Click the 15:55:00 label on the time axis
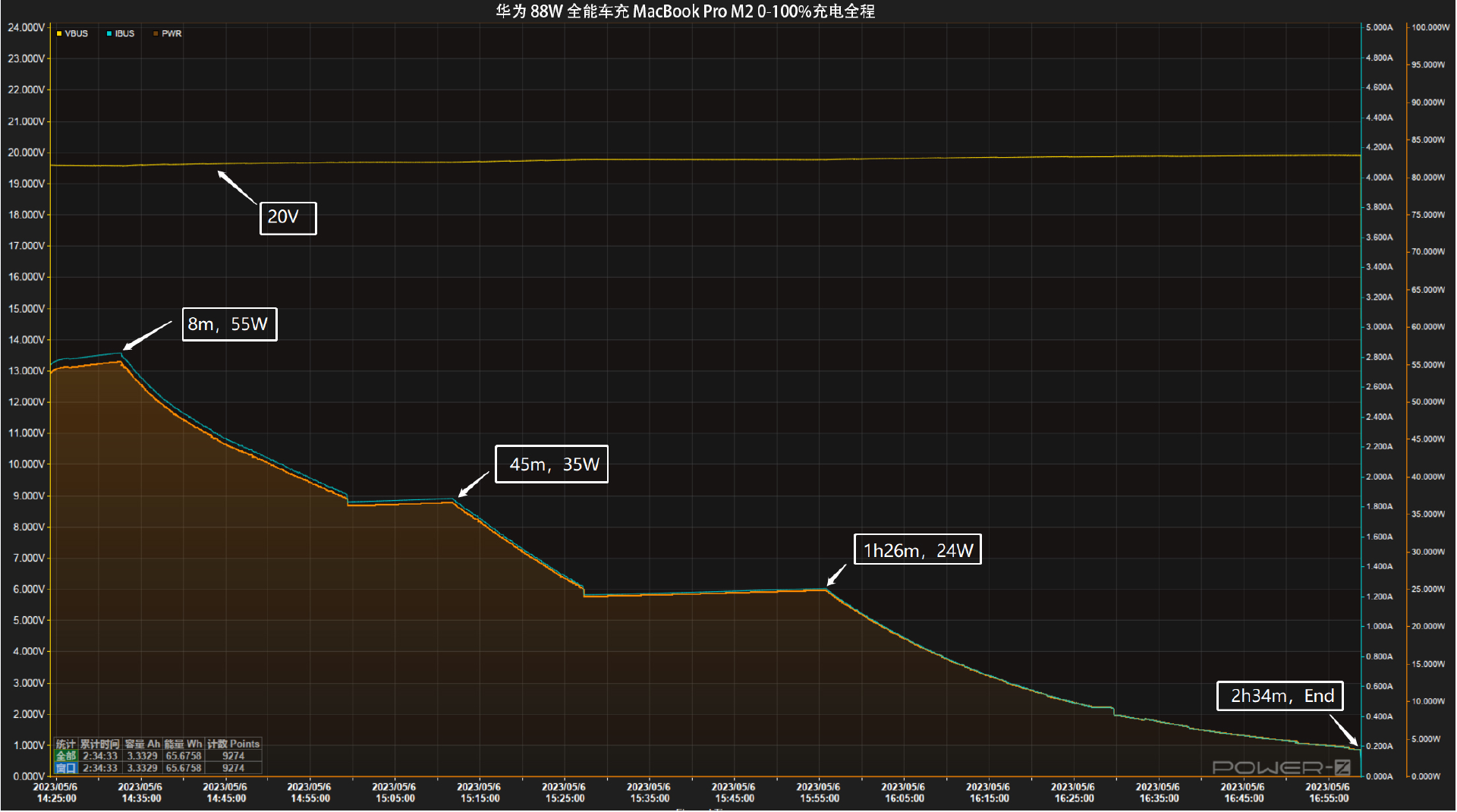This screenshot has width=1457, height=812. [x=820, y=798]
